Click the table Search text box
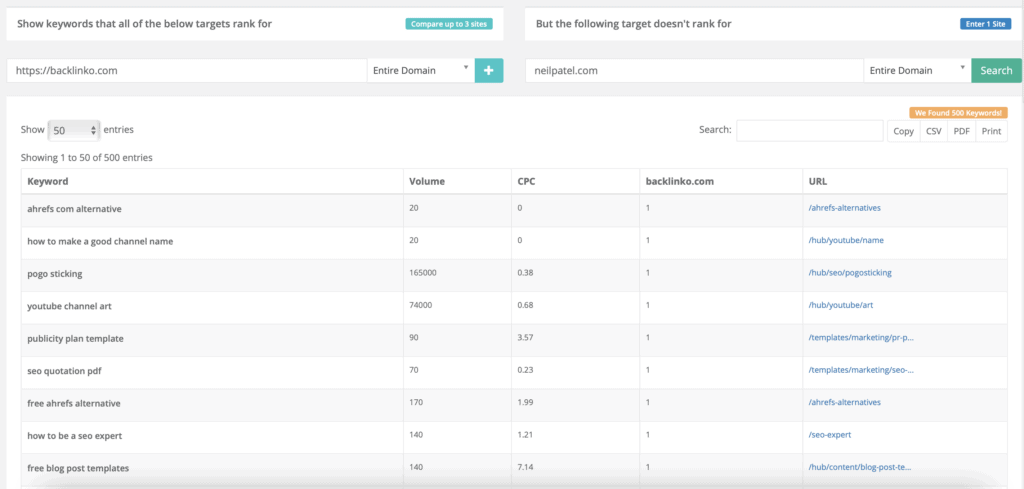This screenshot has width=1024, height=489. [x=810, y=130]
